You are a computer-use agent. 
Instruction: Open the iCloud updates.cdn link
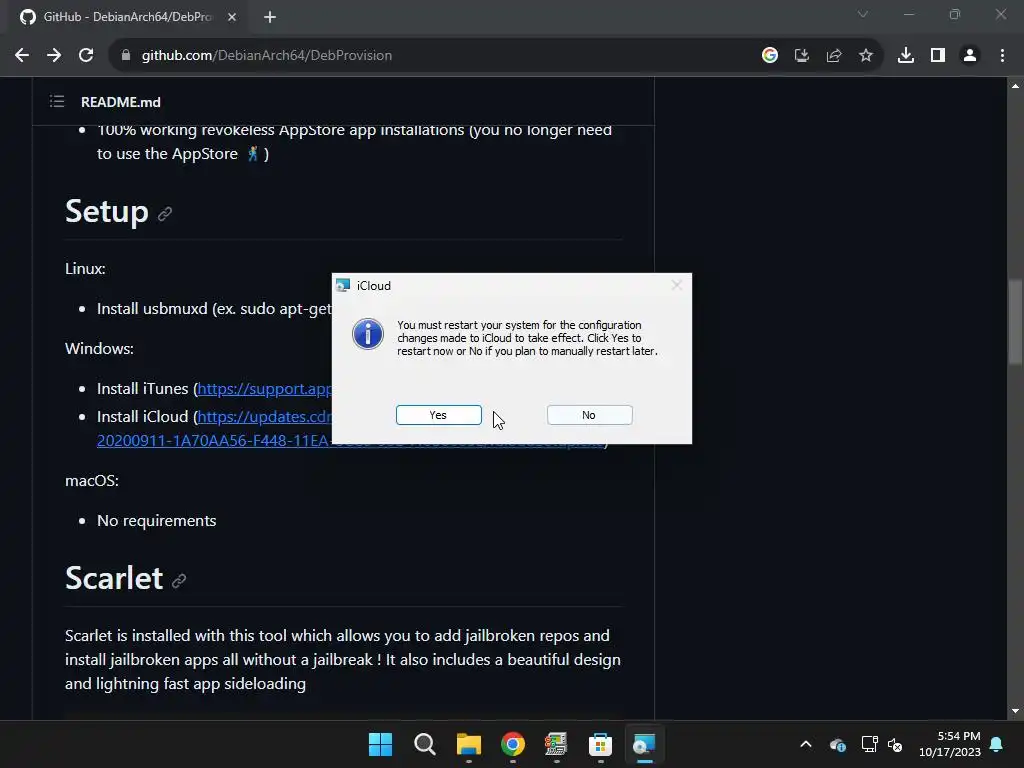click(264, 417)
